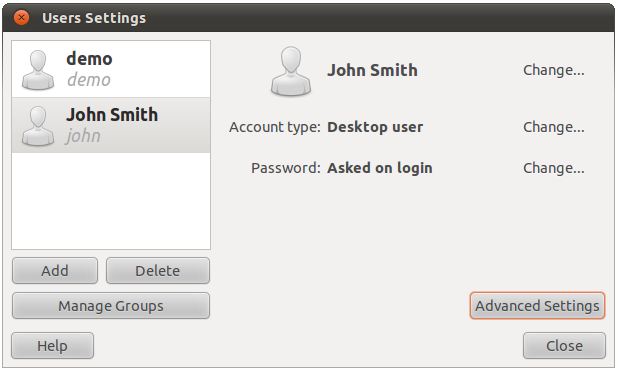Change the Asked on login password
This screenshot has height=371, width=618.
point(554,168)
